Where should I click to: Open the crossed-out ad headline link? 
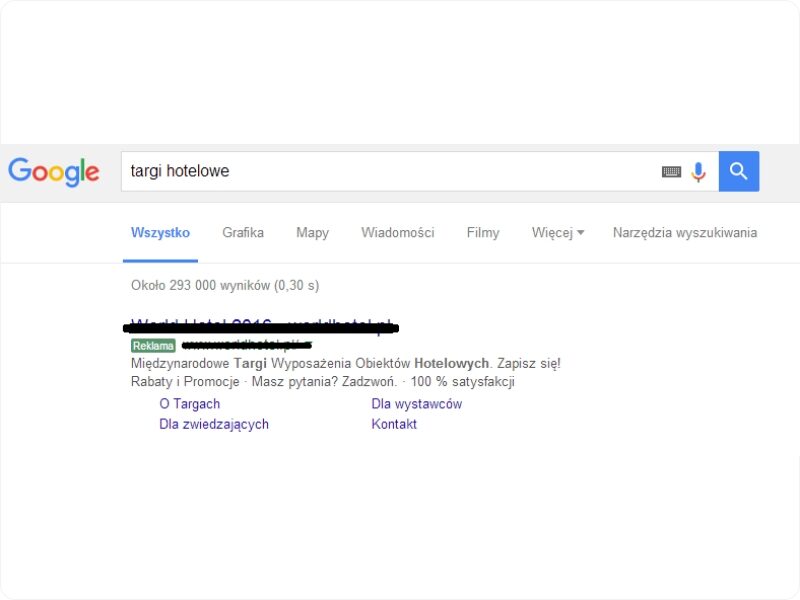click(x=264, y=326)
